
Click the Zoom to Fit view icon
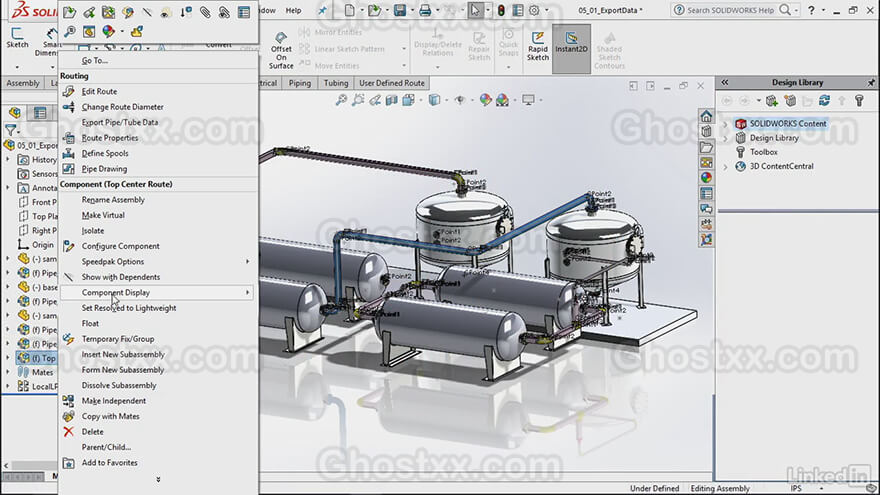pyautogui.click(x=341, y=100)
